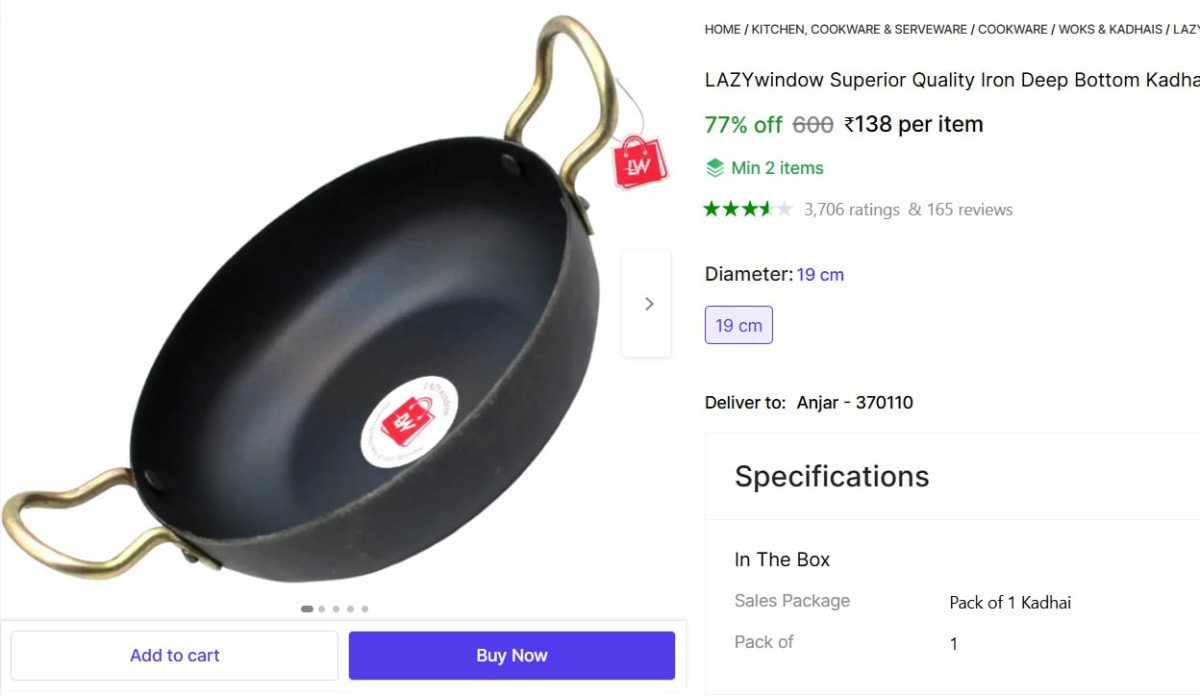Click the round LW sticker inside kadhai
The image size is (1200, 696).
point(409,422)
